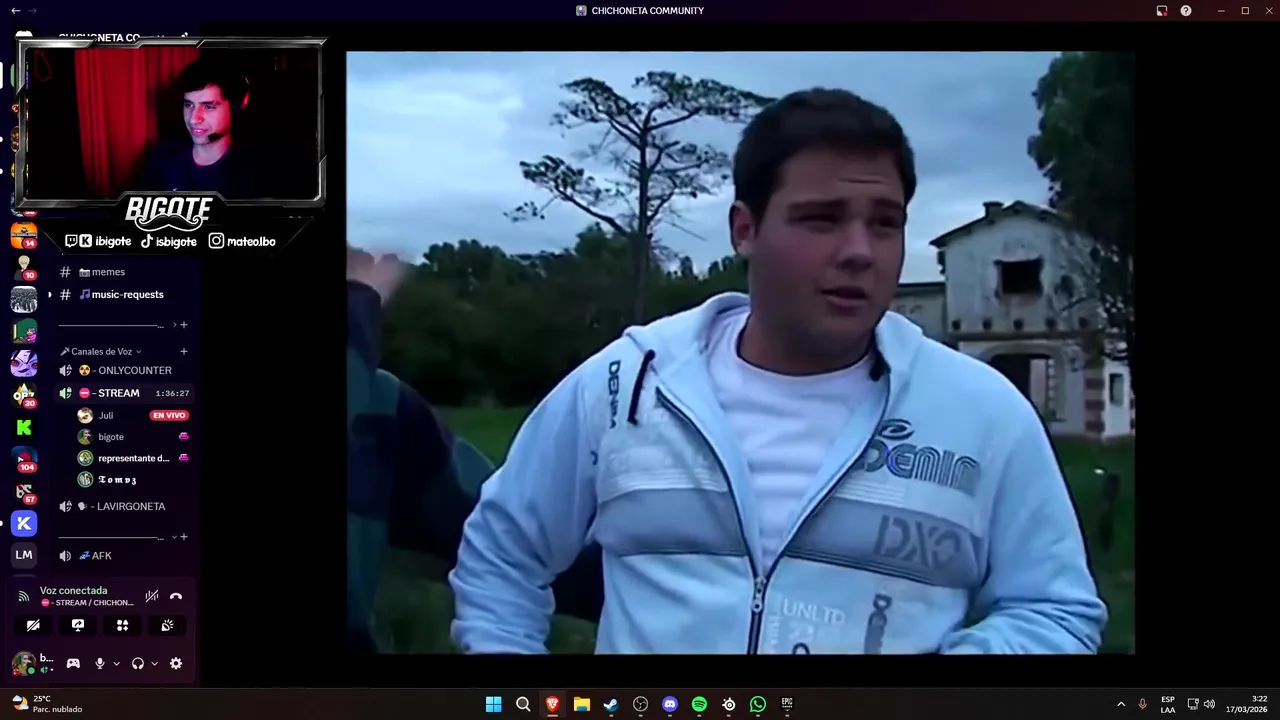
Task: Open blue K server icon
Action: (24, 523)
